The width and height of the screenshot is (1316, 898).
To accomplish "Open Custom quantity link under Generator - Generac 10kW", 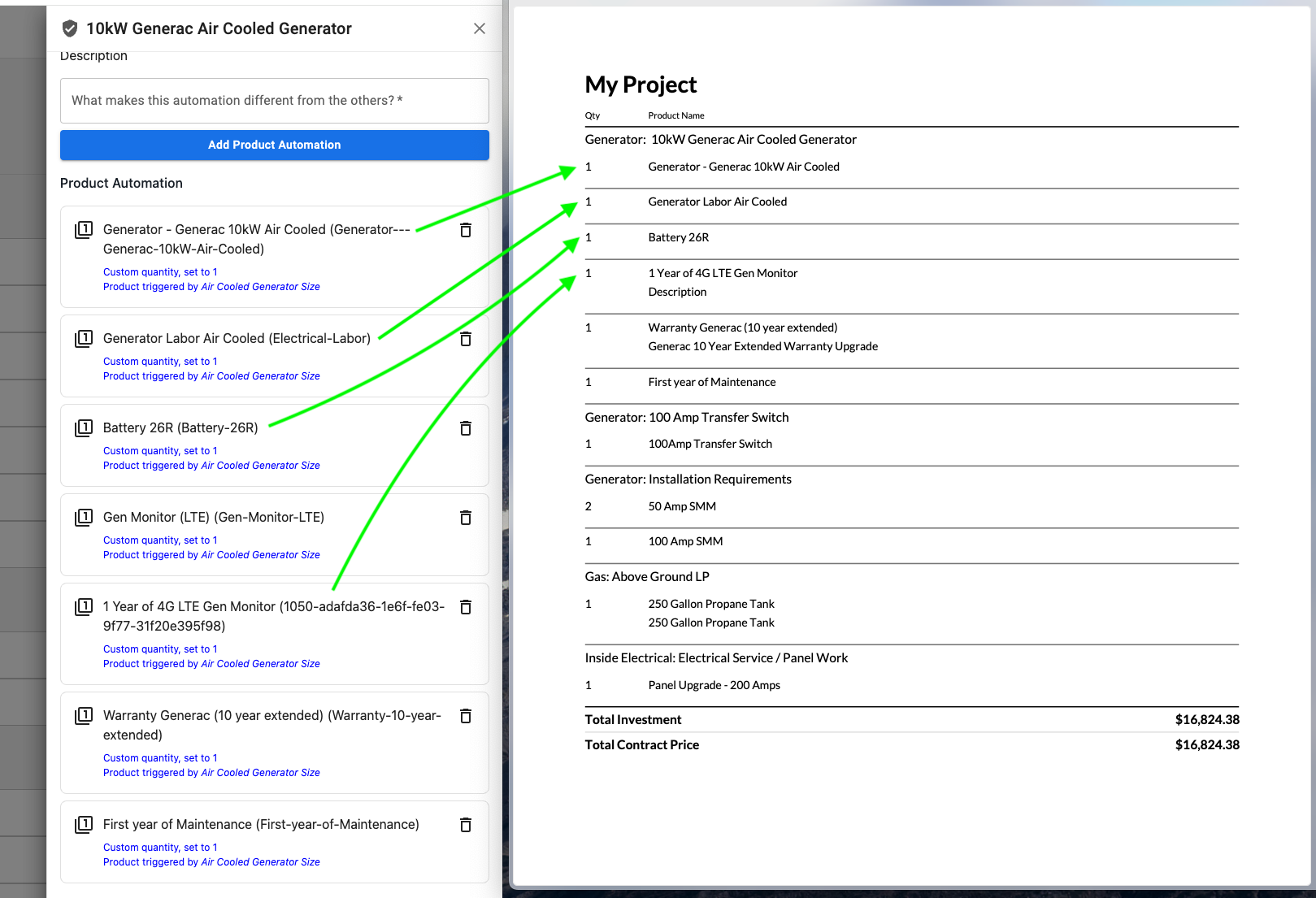I will tap(160, 272).
